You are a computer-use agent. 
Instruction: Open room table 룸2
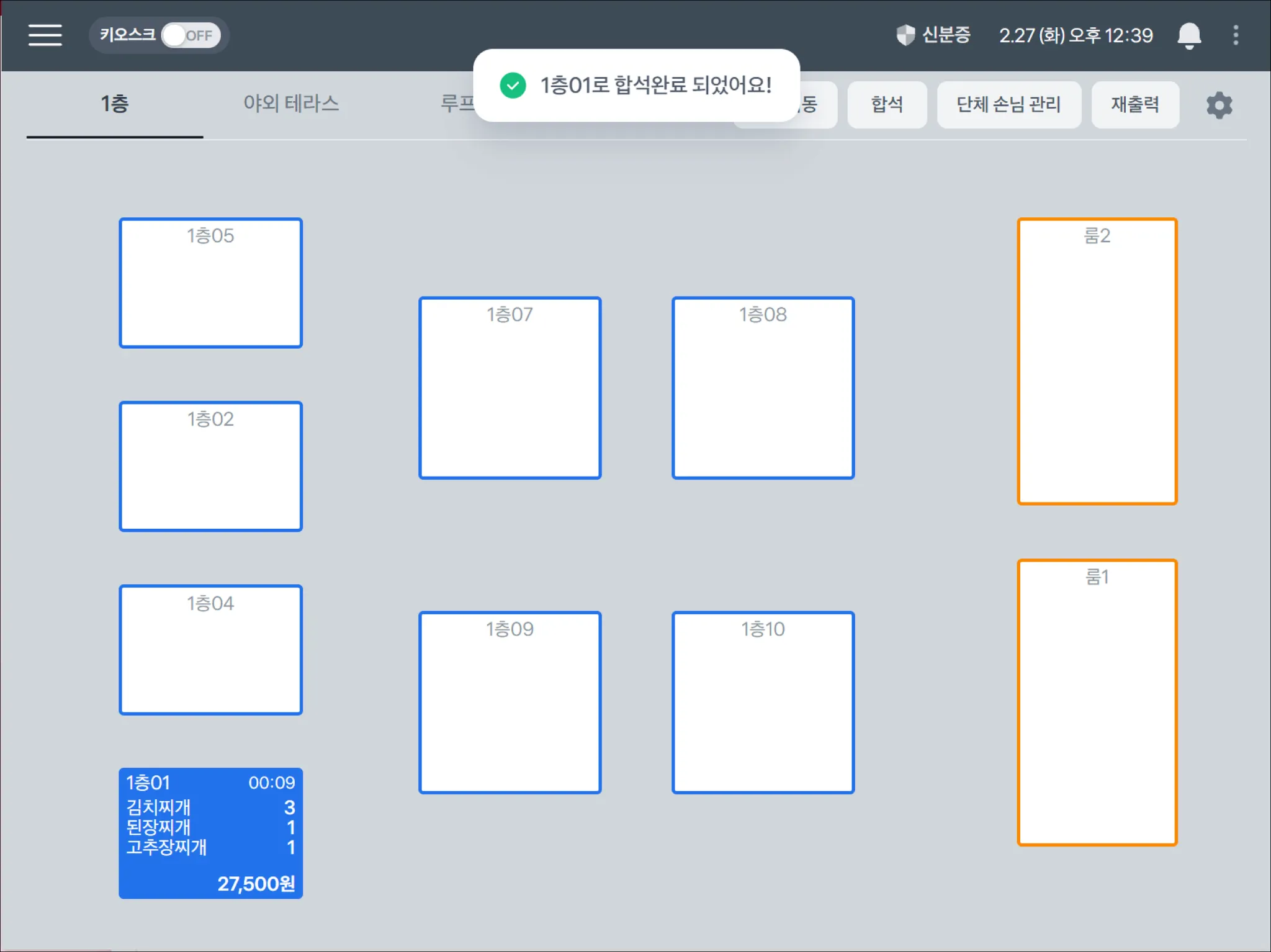pyautogui.click(x=1096, y=361)
